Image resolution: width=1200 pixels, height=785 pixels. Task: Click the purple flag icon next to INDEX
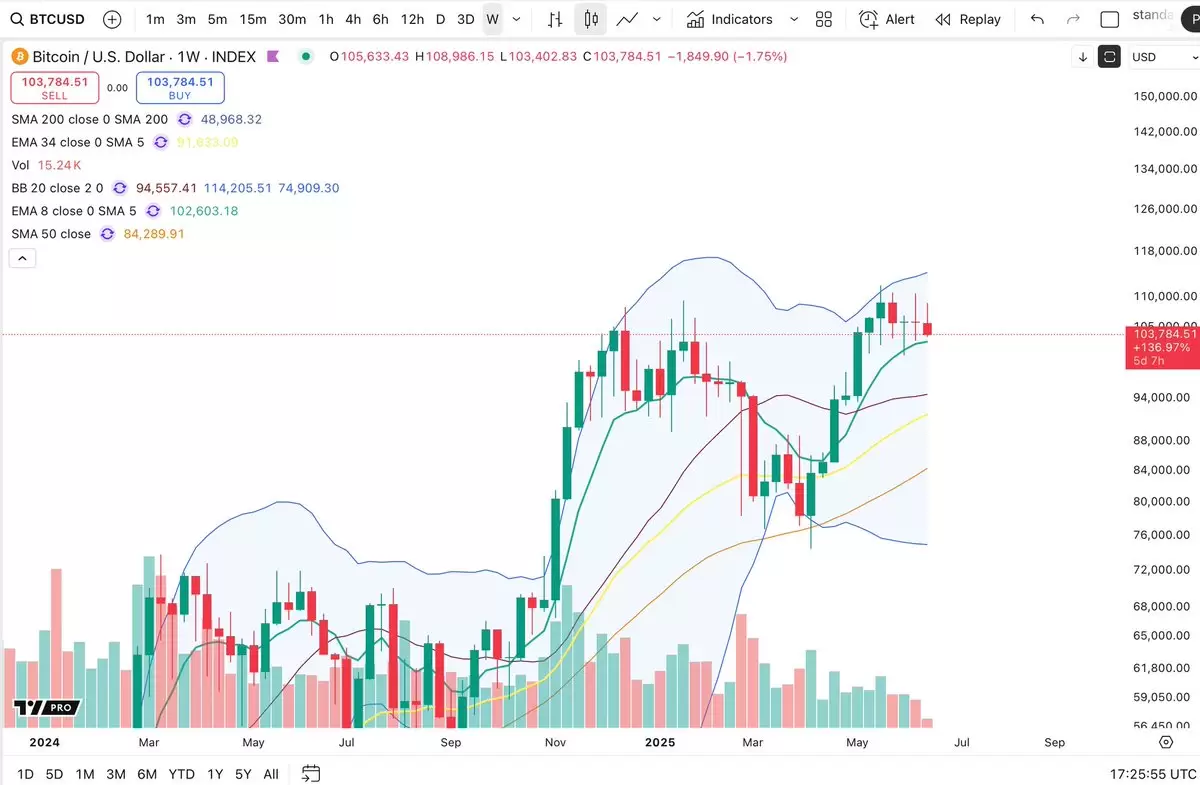pos(273,57)
